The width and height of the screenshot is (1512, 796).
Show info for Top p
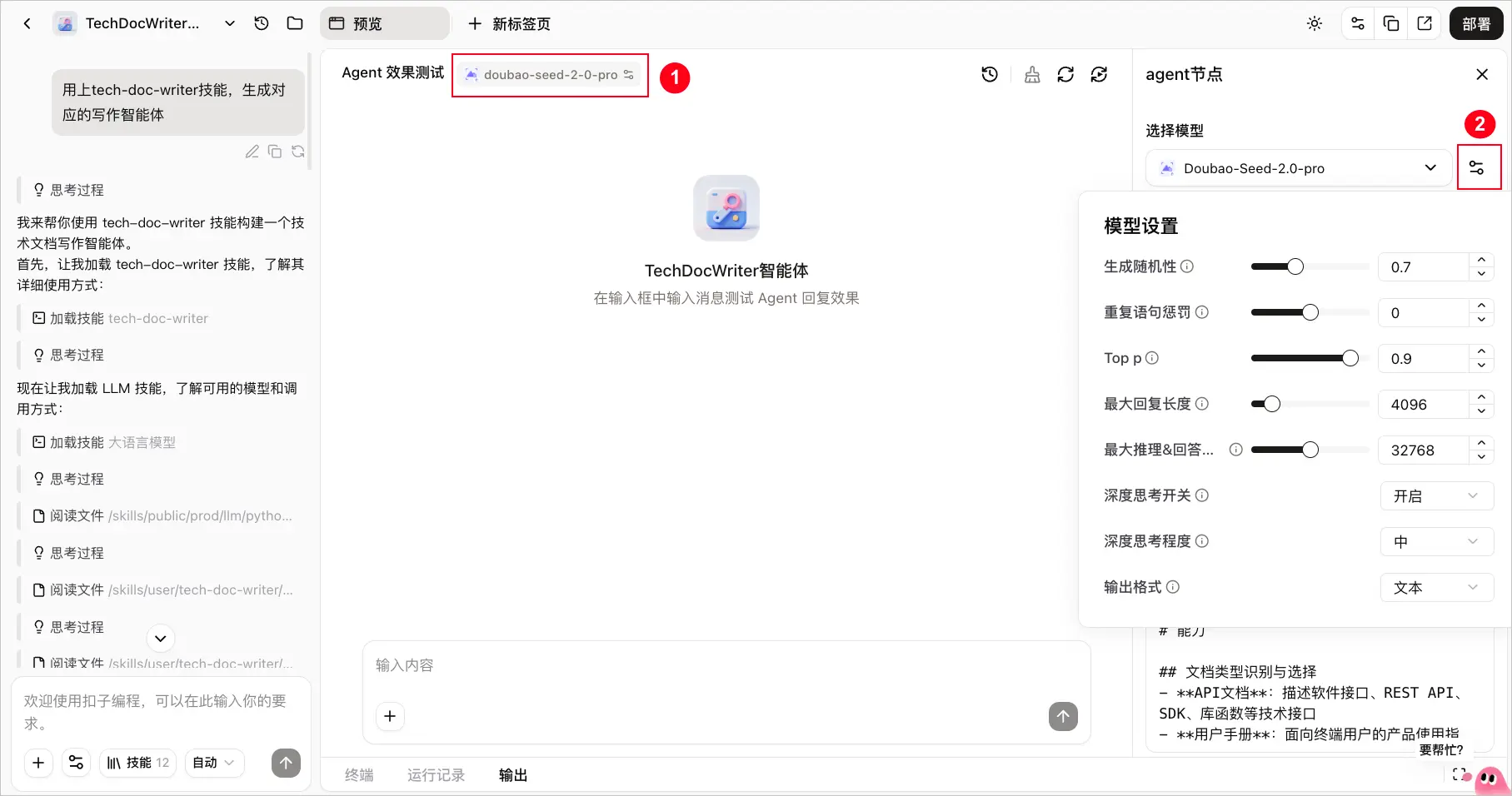pyautogui.click(x=1152, y=358)
